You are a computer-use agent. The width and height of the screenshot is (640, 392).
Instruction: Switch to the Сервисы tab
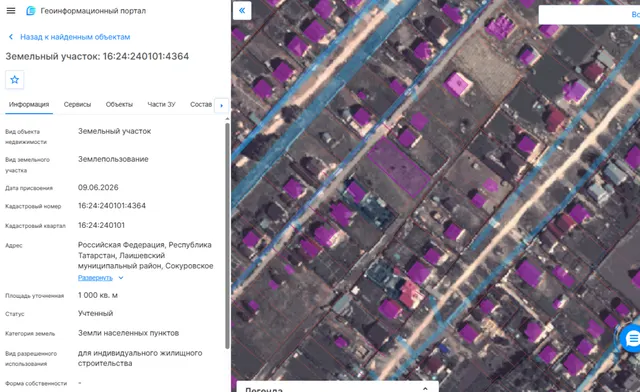tap(77, 105)
